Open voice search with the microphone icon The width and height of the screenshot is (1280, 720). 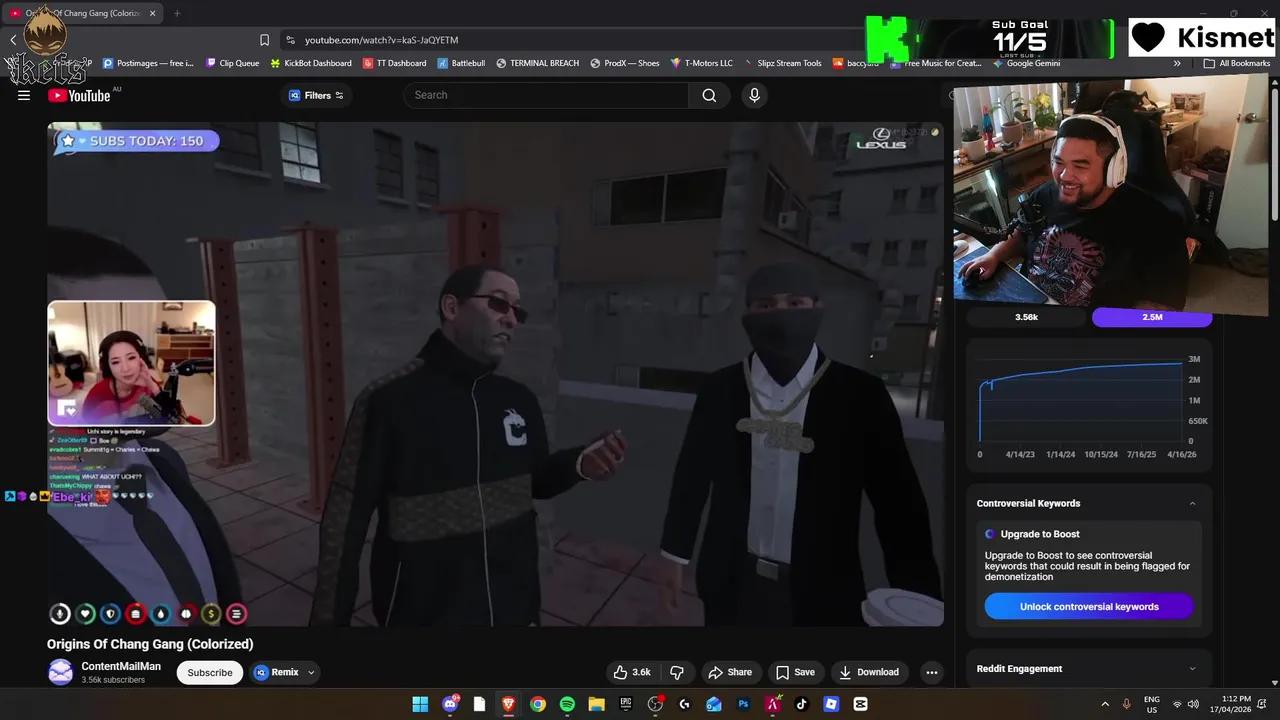pyautogui.click(x=754, y=95)
